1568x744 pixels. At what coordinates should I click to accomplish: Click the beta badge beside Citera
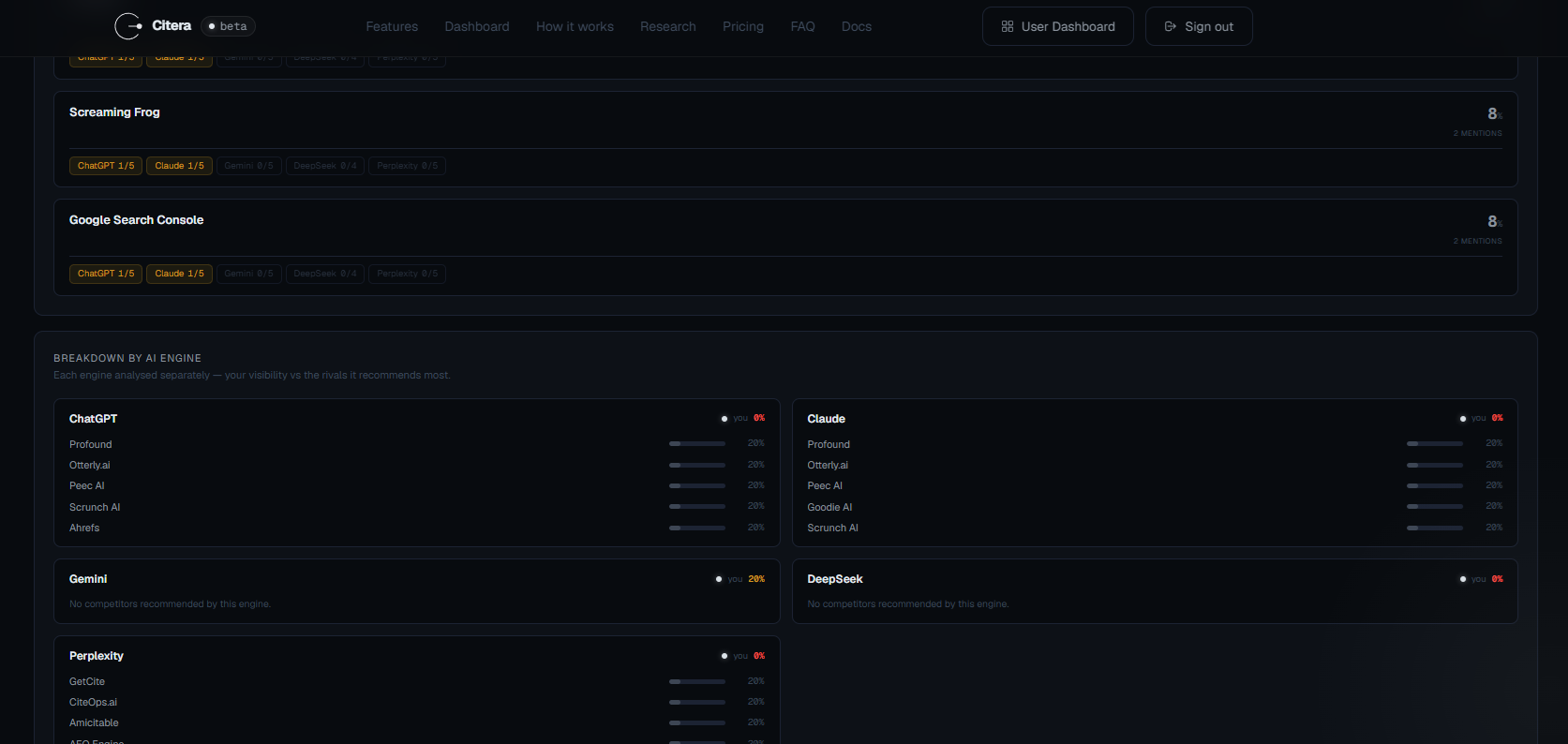[228, 26]
